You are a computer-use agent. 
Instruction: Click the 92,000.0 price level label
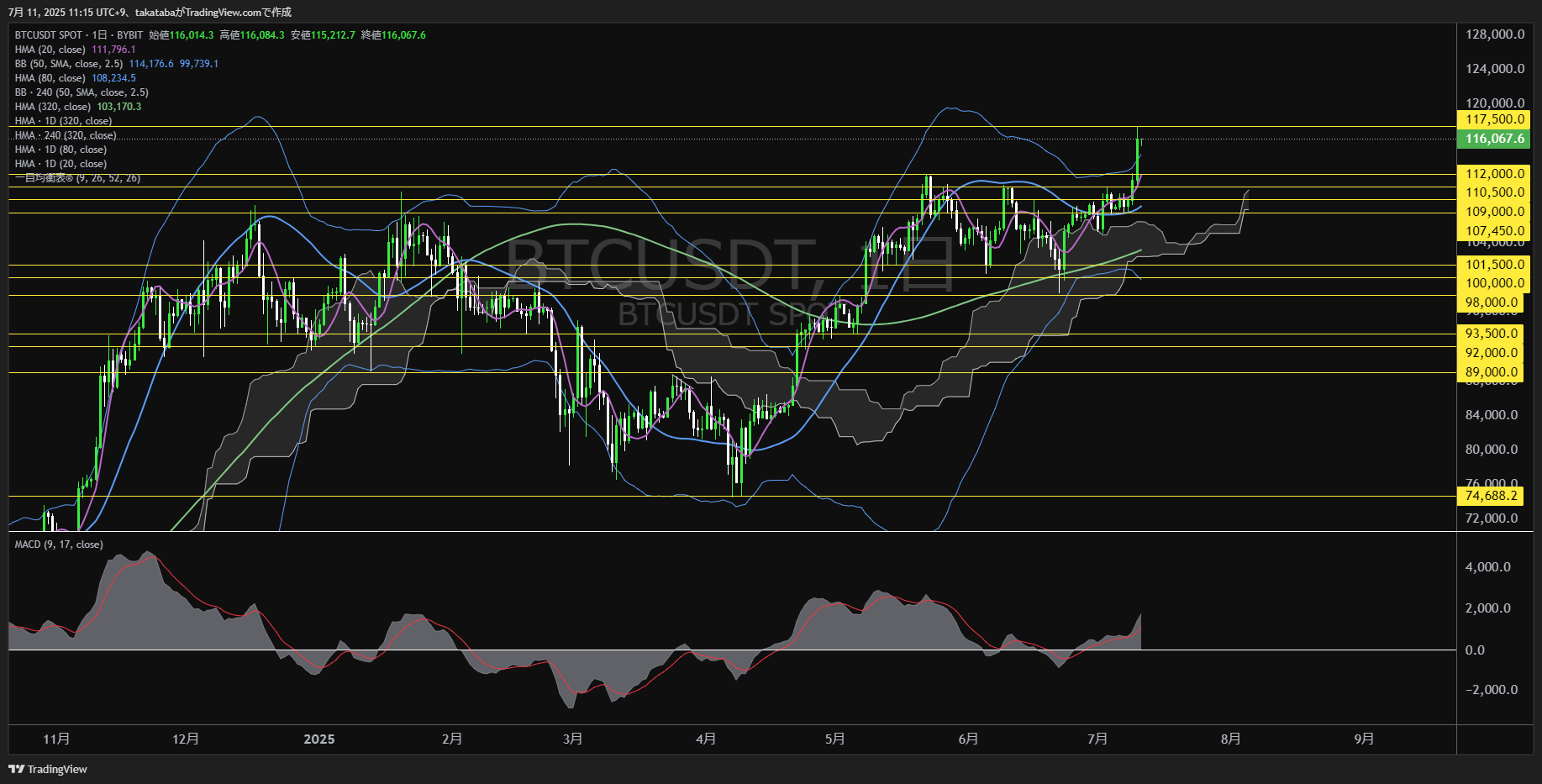1491,353
